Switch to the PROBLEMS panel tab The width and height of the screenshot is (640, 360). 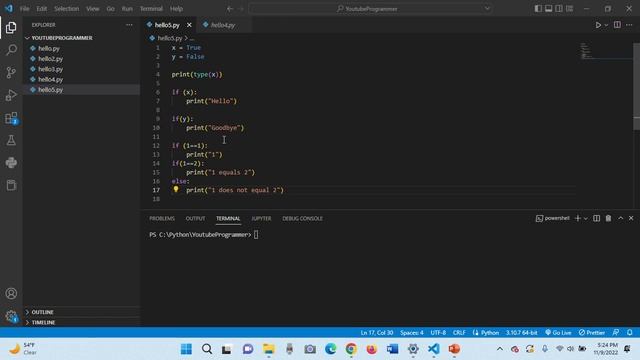tap(162, 218)
